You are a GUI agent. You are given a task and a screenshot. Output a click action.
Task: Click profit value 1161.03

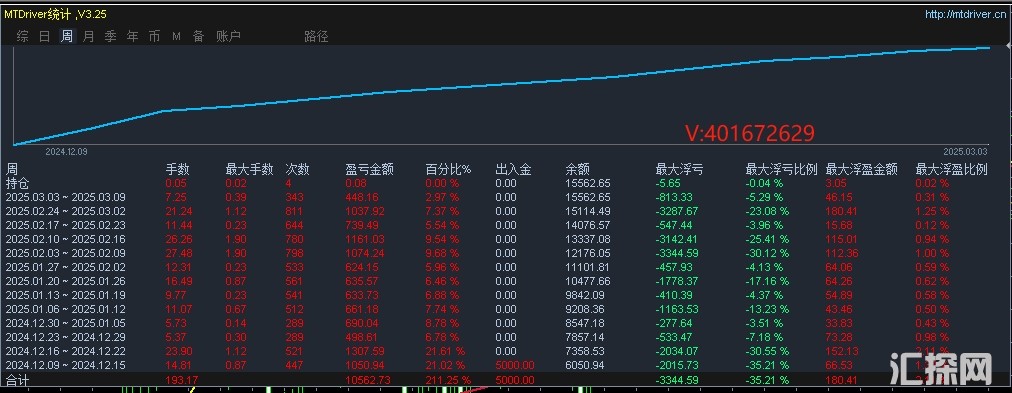[365, 239]
